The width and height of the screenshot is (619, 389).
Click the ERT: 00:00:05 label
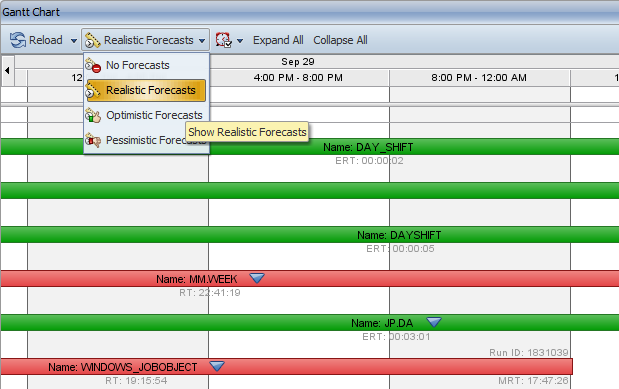[400, 249]
